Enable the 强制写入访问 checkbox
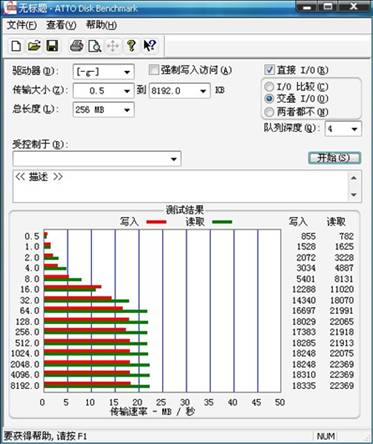Image resolution: width=373 pixels, height=444 pixels. (154, 70)
